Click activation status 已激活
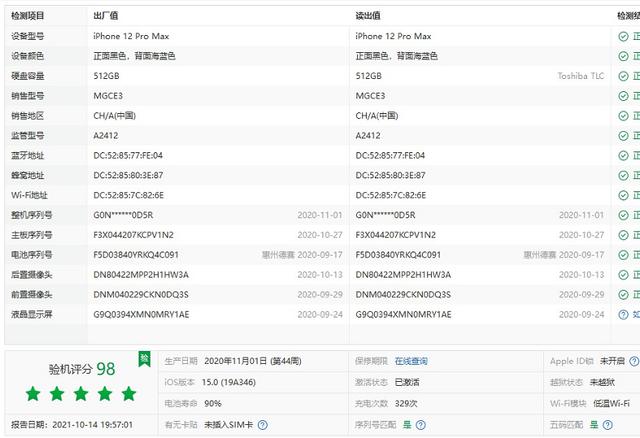 (x=407, y=382)
